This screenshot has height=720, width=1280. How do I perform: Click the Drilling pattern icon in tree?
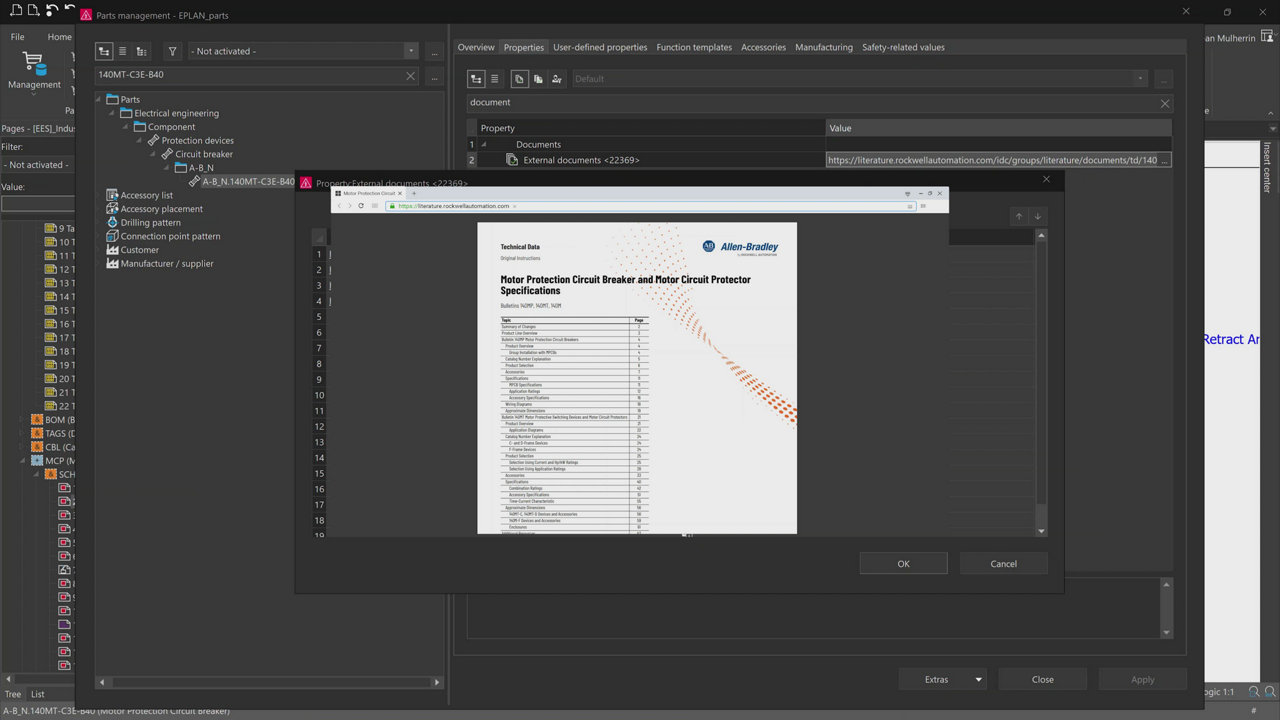113,222
